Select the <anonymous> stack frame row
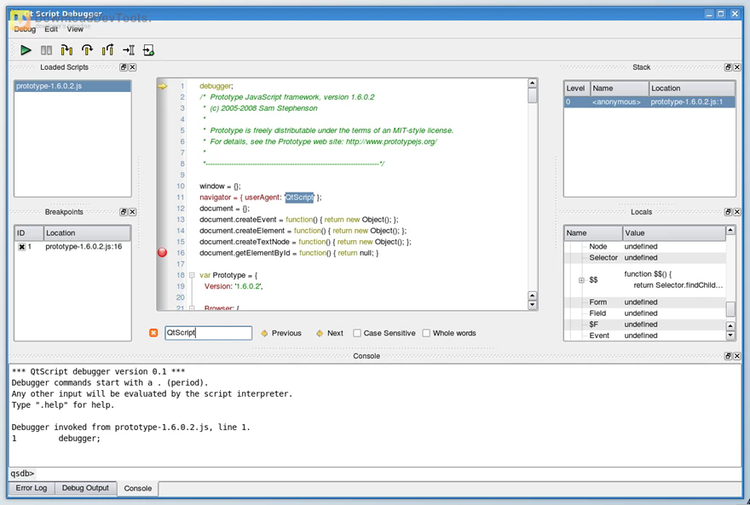This screenshot has height=505, width=750. click(x=649, y=102)
